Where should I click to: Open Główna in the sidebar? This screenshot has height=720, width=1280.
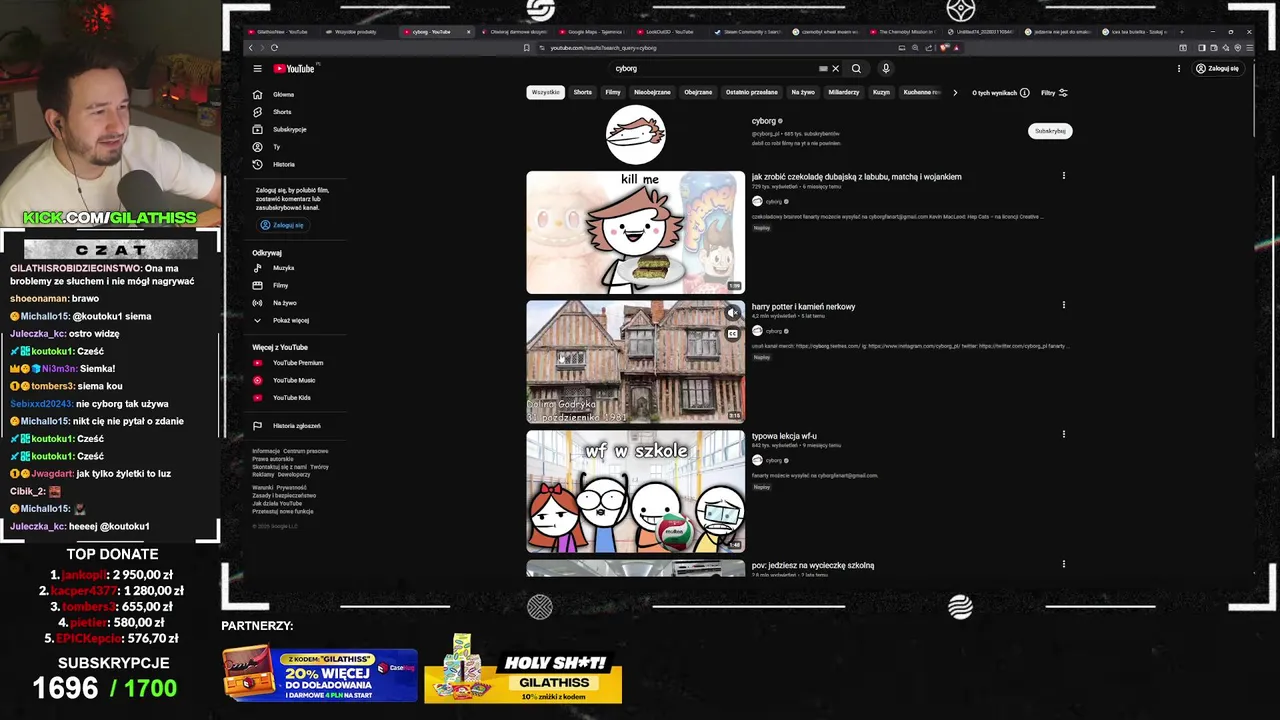click(x=284, y=95)
